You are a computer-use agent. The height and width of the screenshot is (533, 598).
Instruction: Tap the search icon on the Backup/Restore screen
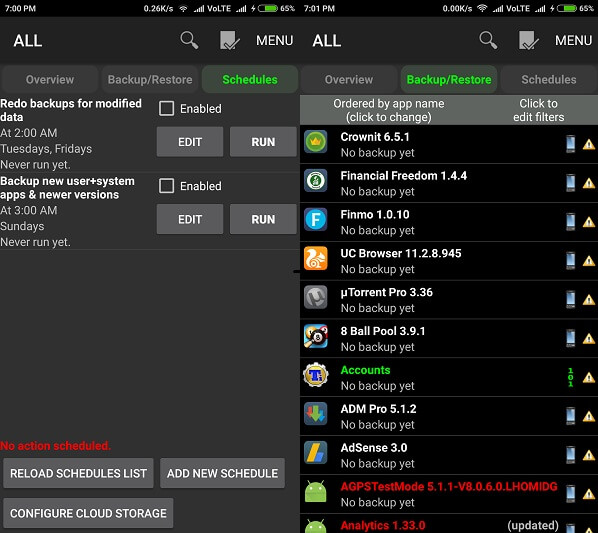488,40
